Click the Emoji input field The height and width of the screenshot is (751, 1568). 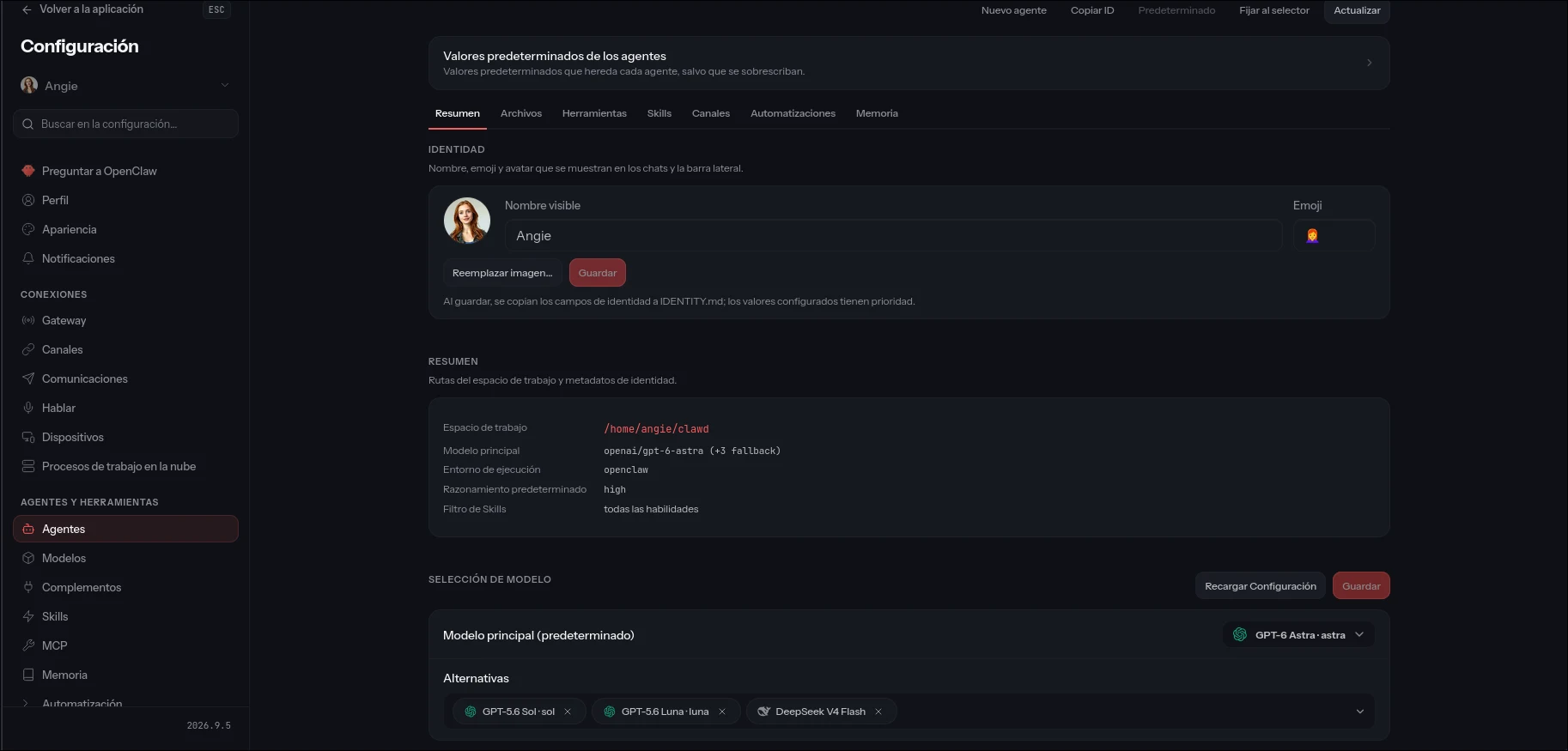click(1334, 236)
